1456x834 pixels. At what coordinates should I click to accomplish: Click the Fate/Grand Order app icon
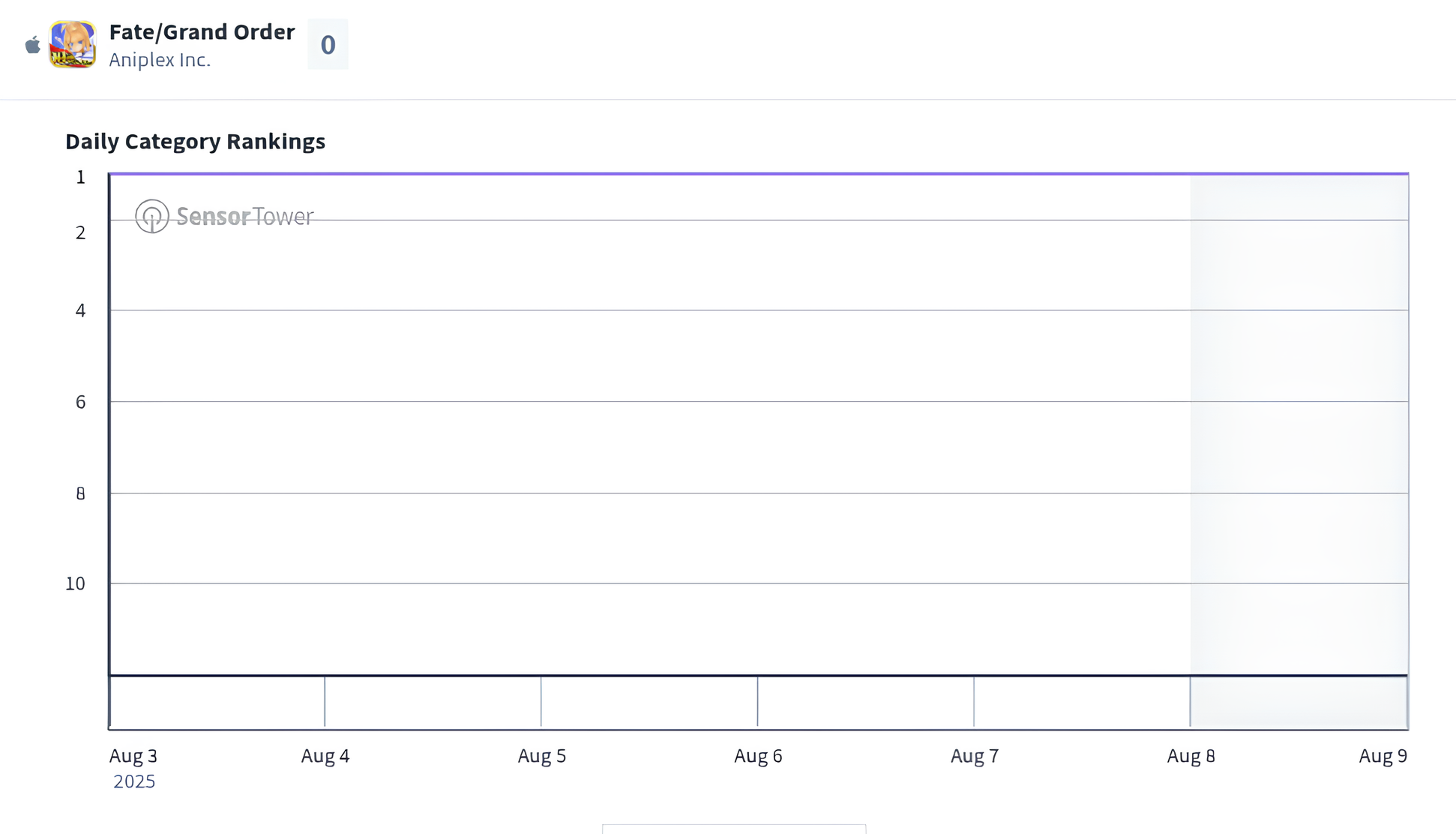[73, 44]
